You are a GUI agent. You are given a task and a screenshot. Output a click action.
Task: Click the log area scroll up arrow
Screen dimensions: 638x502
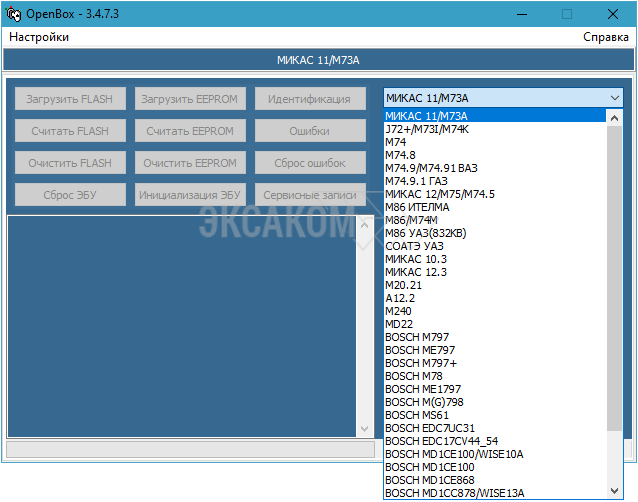pyautogui.click(x=364, y=225)
